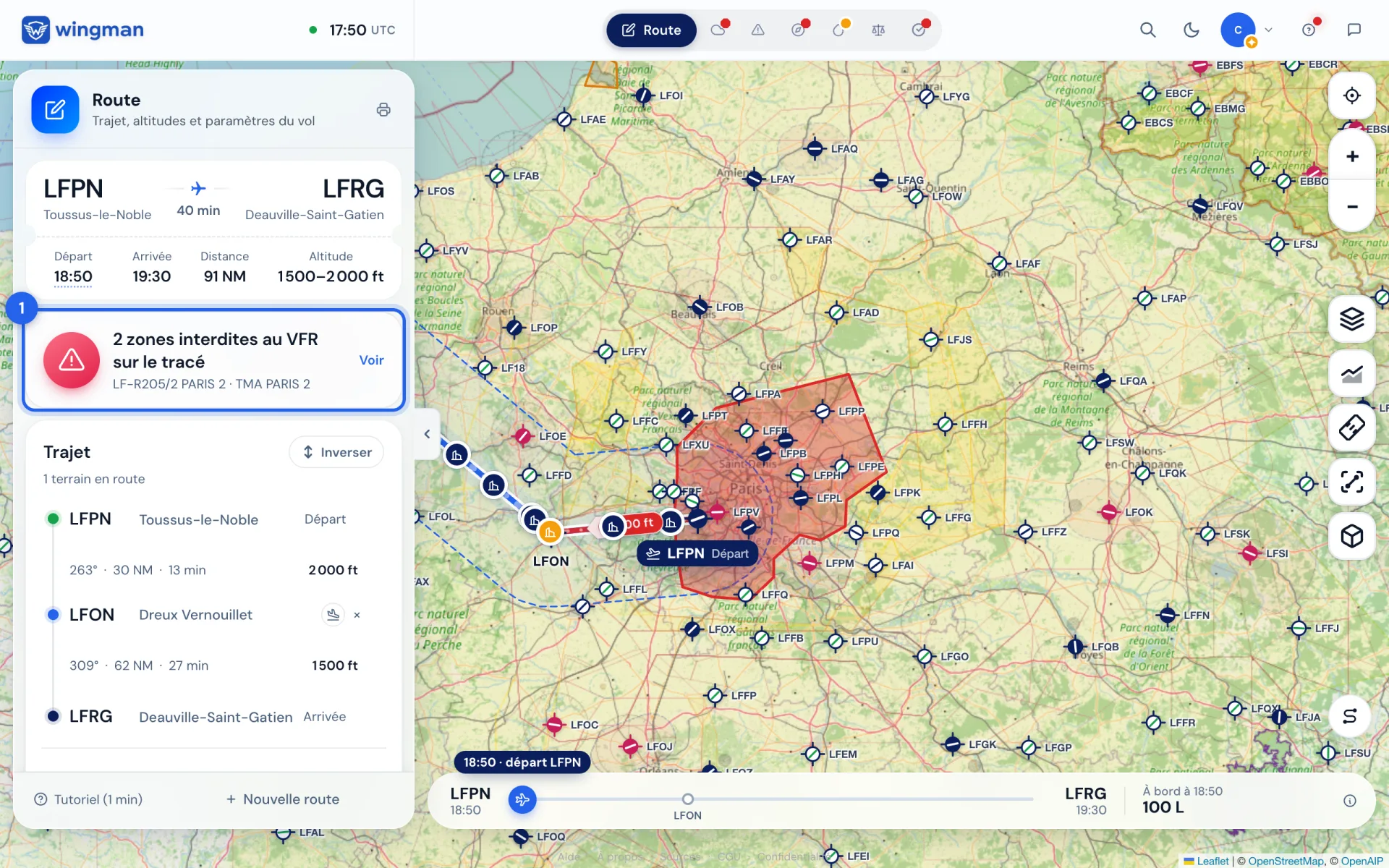The height and width of the screenshot is (868, 1389).
Task: Click the orange LFON waypoint marker
Action: 550,532
